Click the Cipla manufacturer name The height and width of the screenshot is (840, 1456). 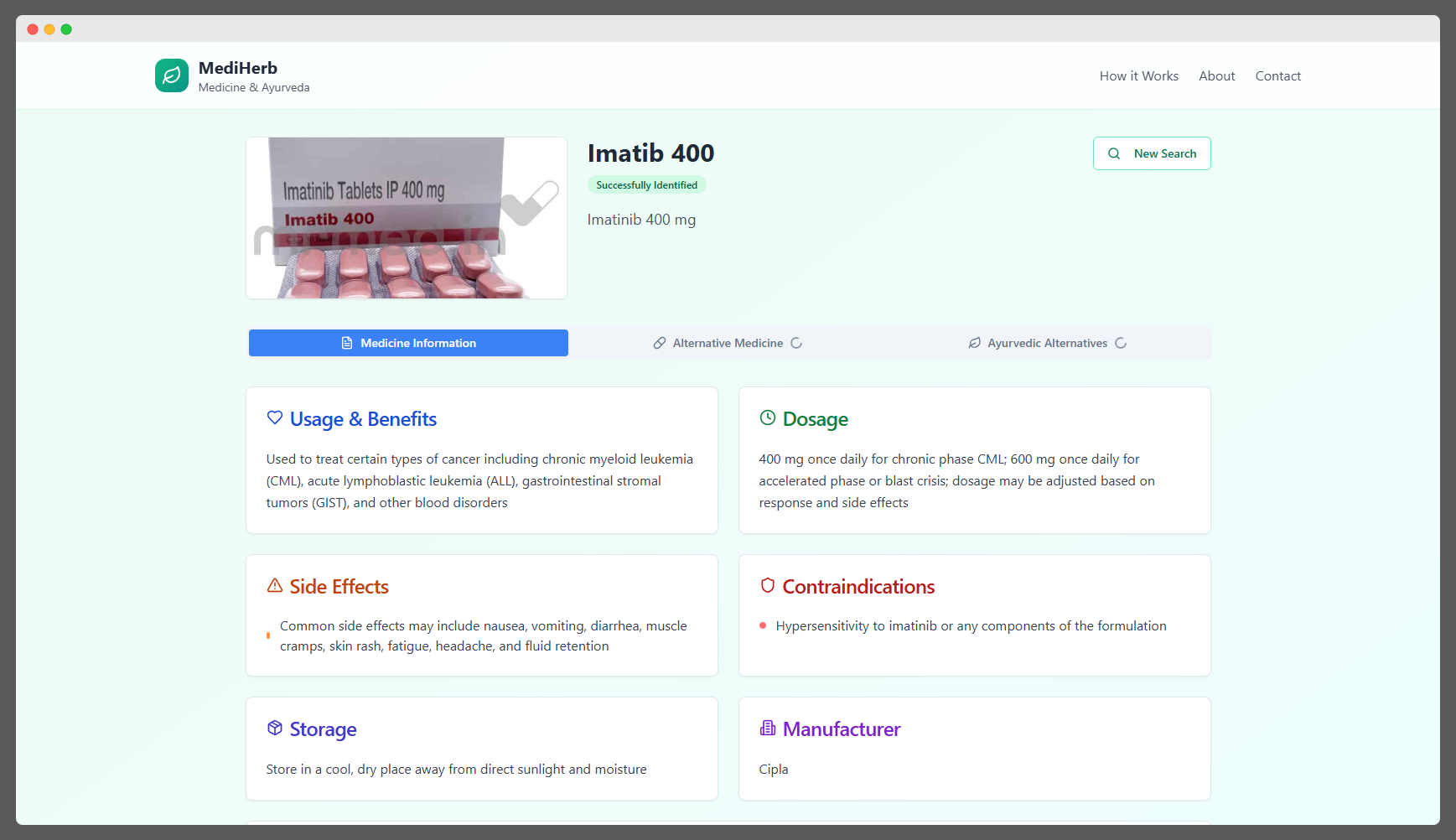pos(774,770)
